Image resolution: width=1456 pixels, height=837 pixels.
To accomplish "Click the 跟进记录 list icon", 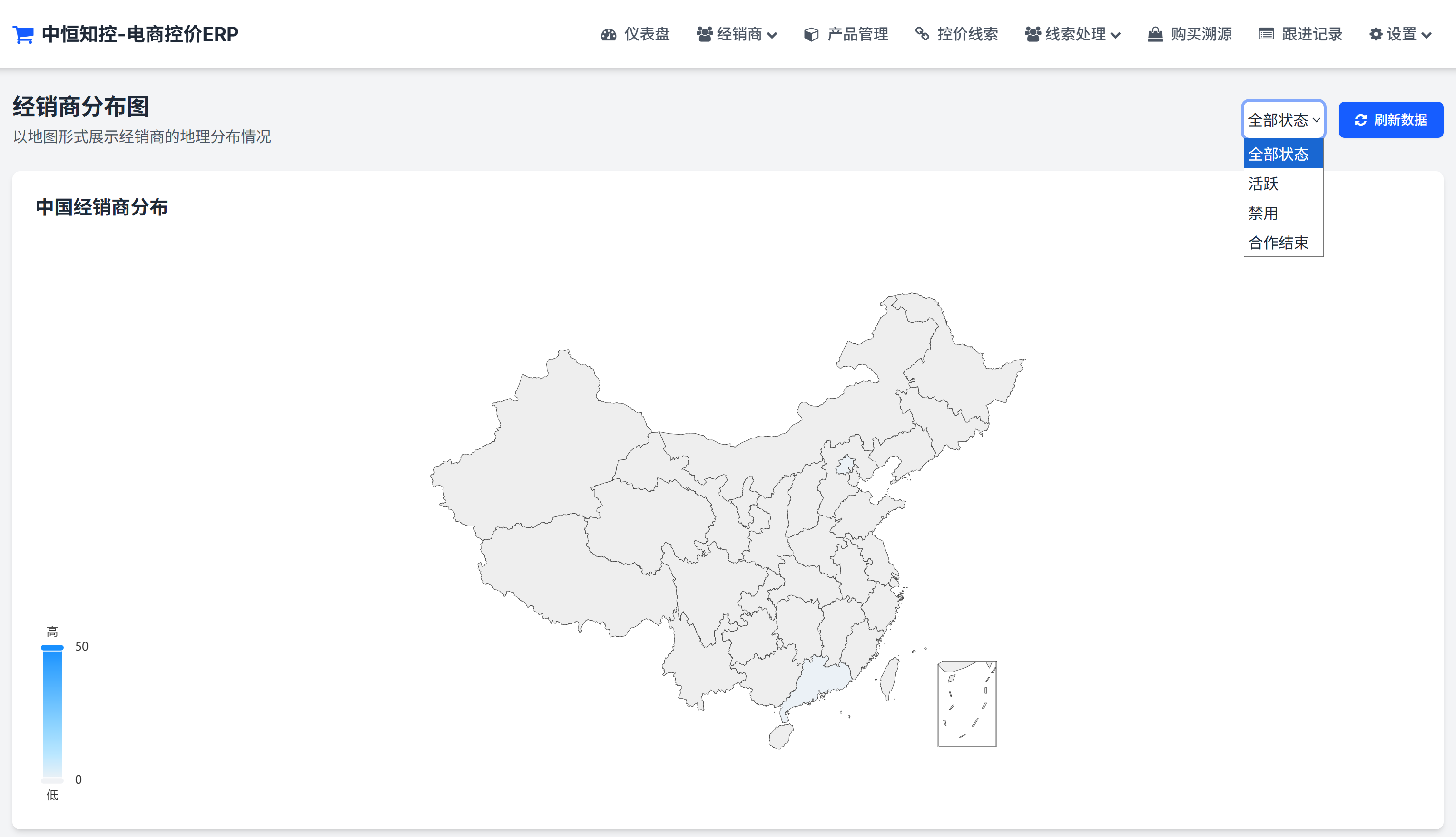I will coord(1266,35).
